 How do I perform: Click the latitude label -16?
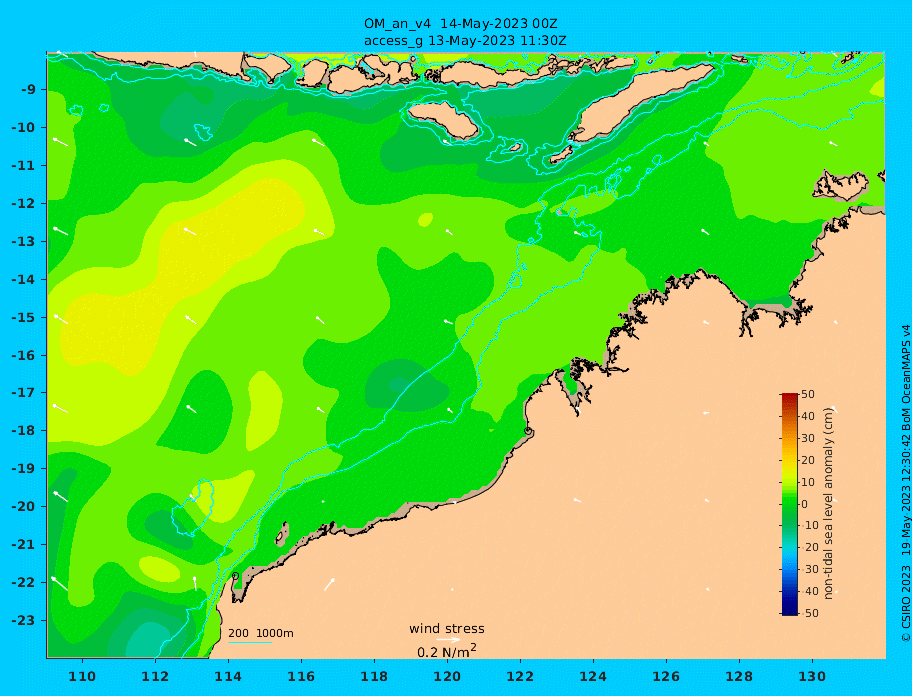[x=24, y=355]
